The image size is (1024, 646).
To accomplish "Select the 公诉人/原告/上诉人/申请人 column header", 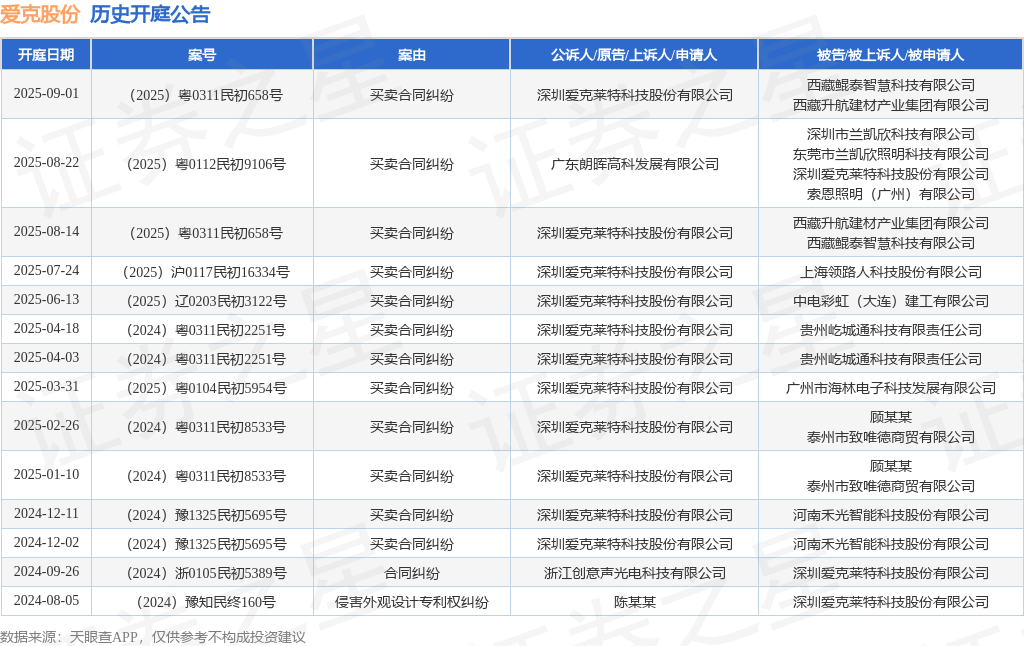I will 634,55.
